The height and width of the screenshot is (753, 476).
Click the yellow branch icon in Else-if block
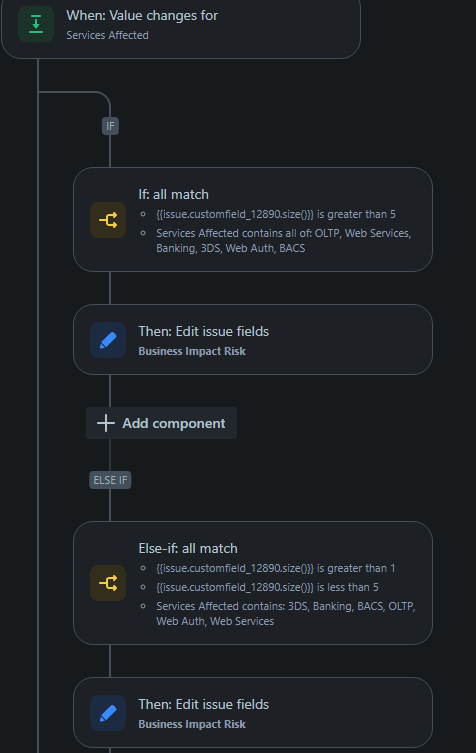coord(108,583)
